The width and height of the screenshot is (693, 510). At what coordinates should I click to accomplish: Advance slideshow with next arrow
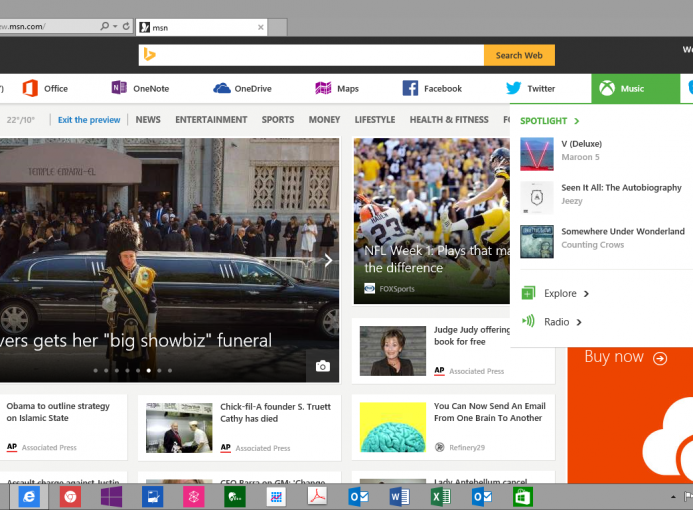(328, 260)
